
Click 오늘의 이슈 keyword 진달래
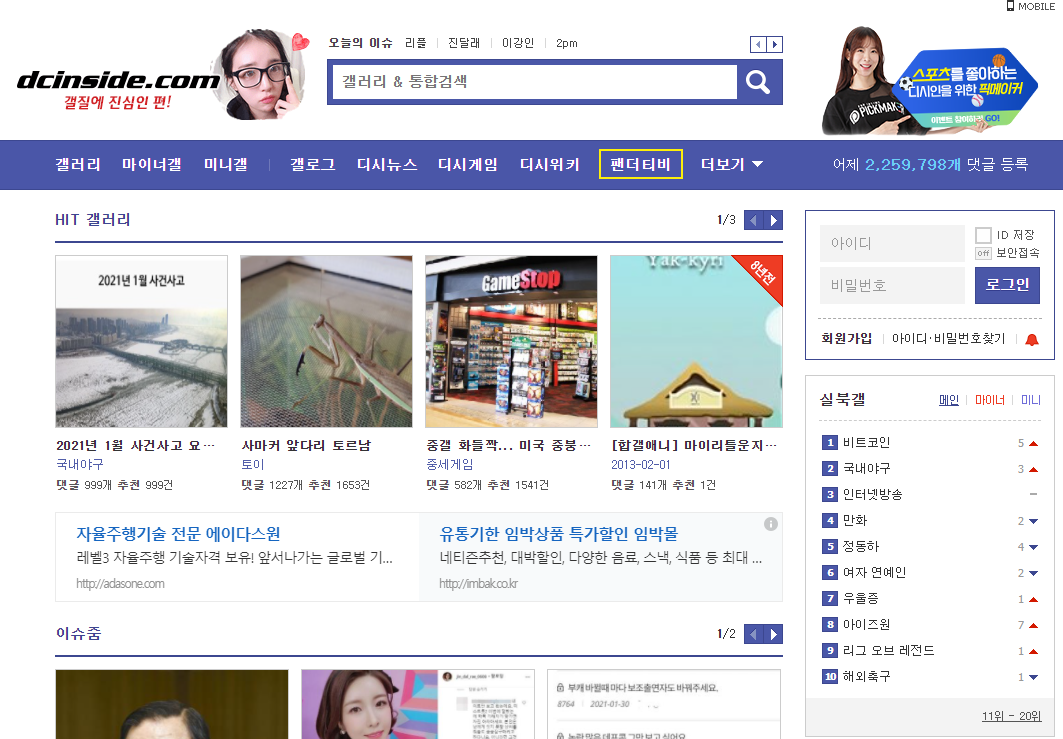click(x=464, y=43)
